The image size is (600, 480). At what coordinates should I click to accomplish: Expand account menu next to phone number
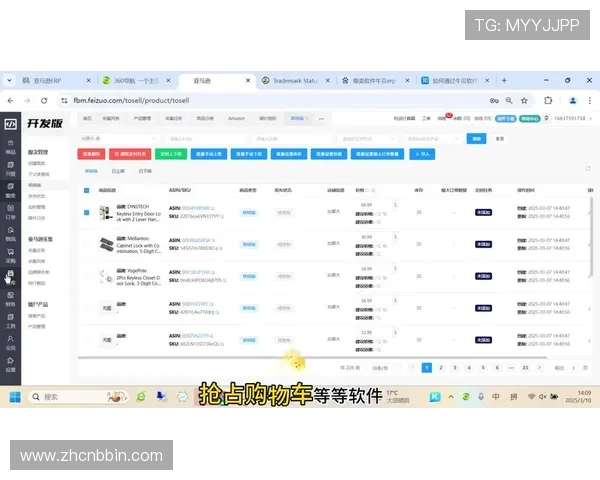coord(591,119)
